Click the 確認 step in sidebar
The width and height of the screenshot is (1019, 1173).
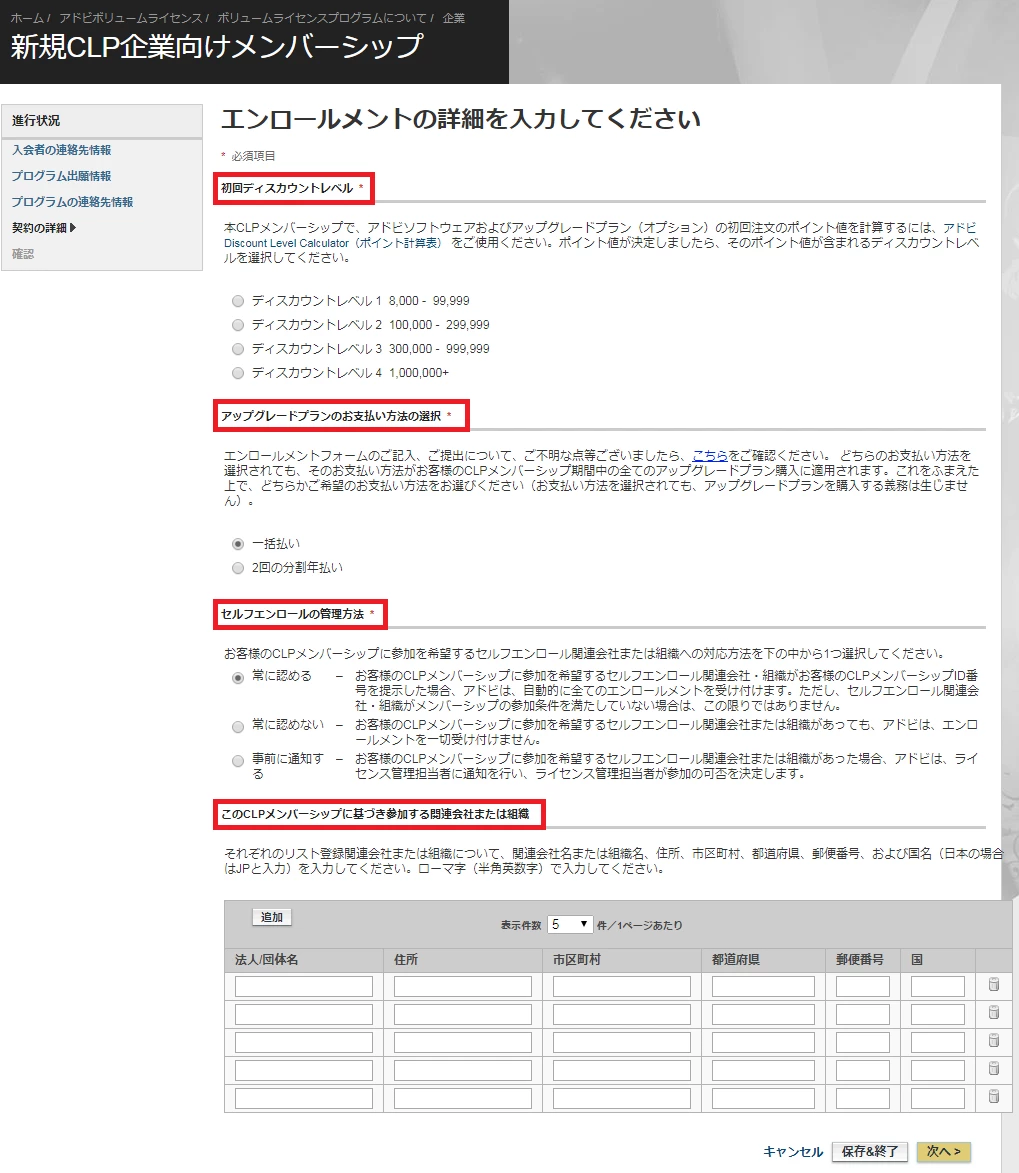point(22,254)
